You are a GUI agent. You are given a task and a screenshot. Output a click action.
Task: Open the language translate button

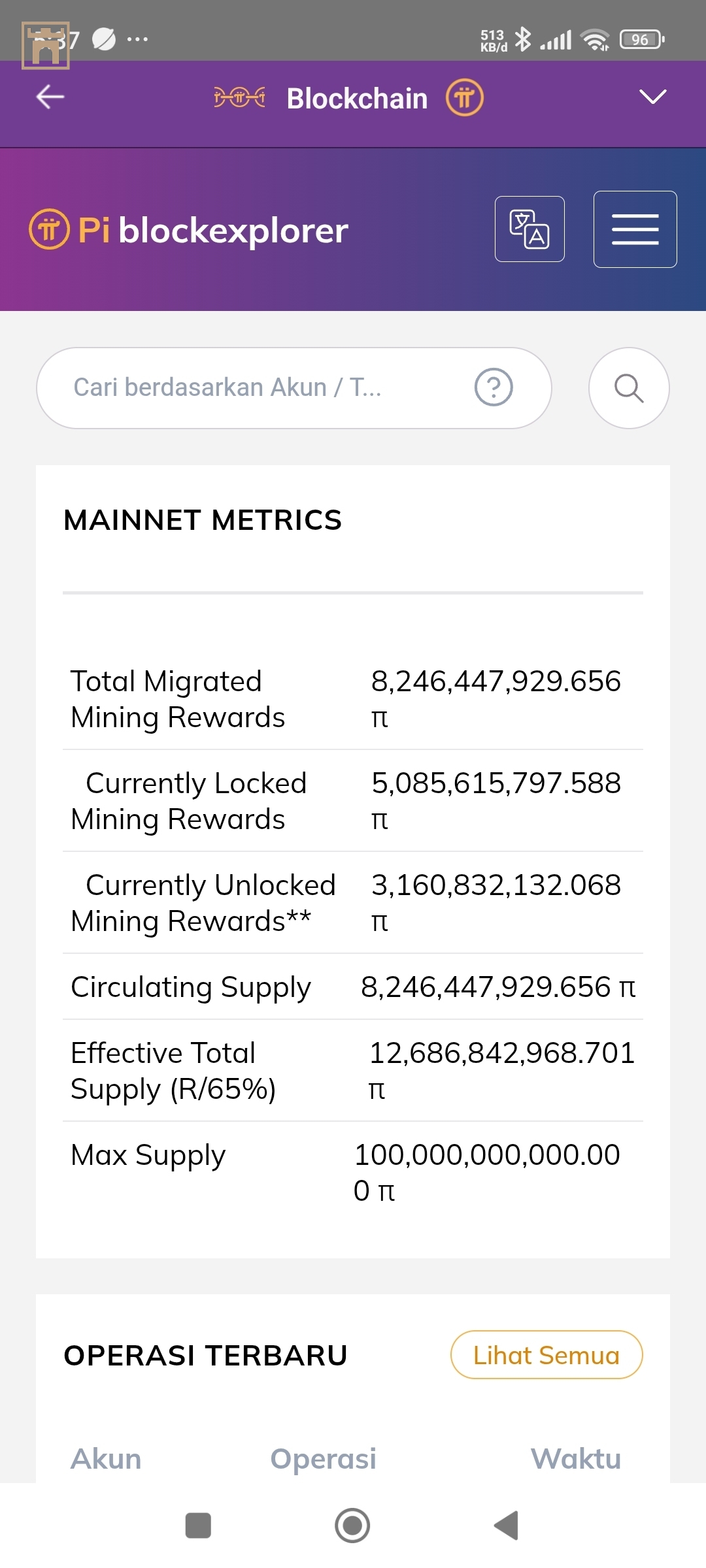pyautogui.click(x=529, y=229)
